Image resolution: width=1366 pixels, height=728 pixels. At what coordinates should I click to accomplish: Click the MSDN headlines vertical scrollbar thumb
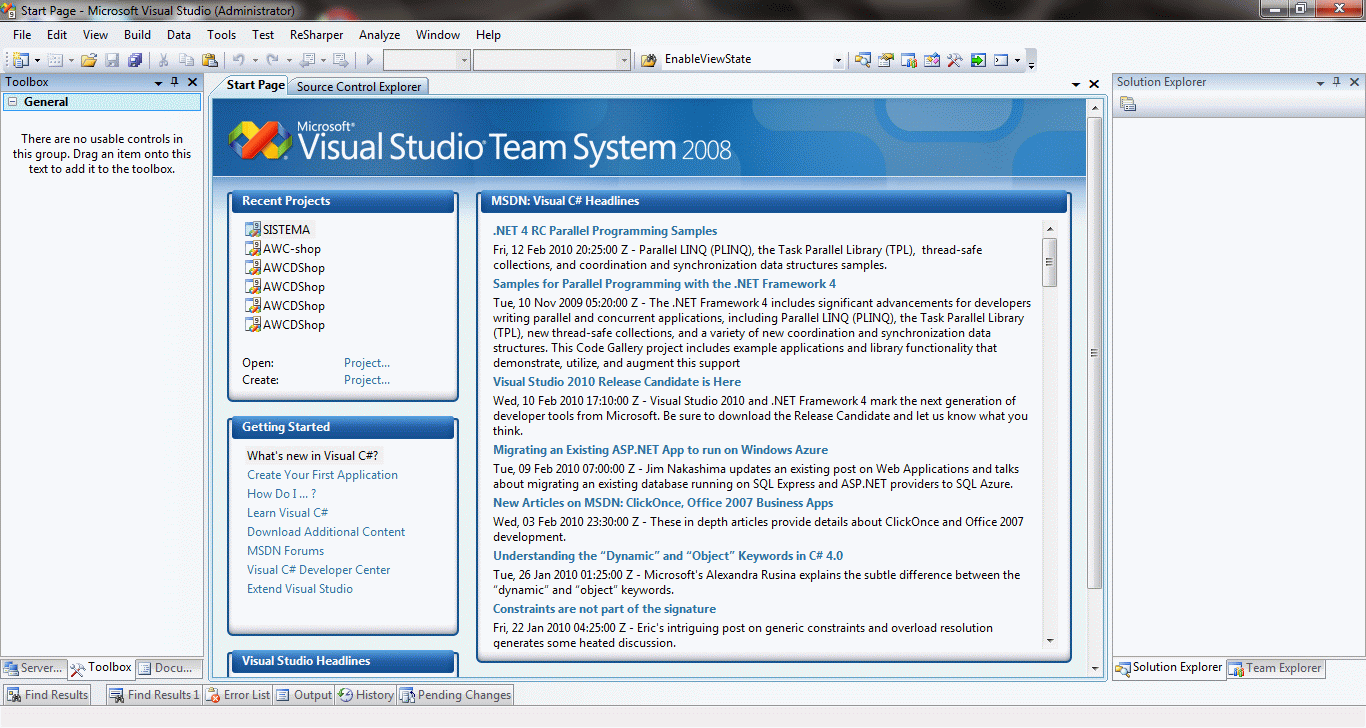tap(1049, 262)
